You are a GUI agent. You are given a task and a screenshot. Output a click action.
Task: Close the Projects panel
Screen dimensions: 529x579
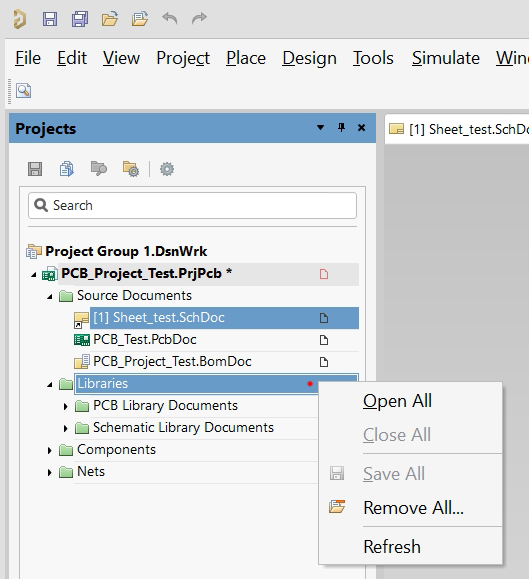pos(361,128)
